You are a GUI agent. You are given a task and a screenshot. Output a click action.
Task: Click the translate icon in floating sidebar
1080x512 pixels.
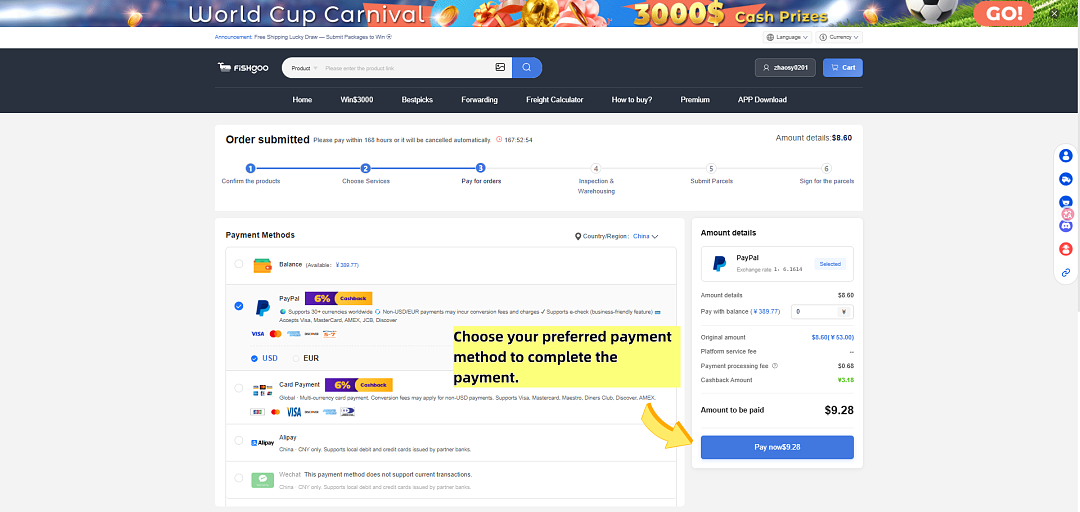1069,214
